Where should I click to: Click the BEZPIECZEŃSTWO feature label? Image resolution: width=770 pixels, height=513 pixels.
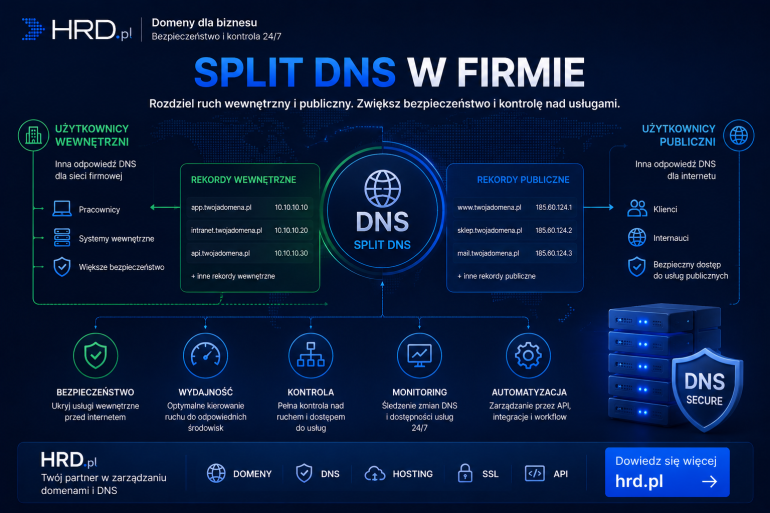tap(95, 392)
